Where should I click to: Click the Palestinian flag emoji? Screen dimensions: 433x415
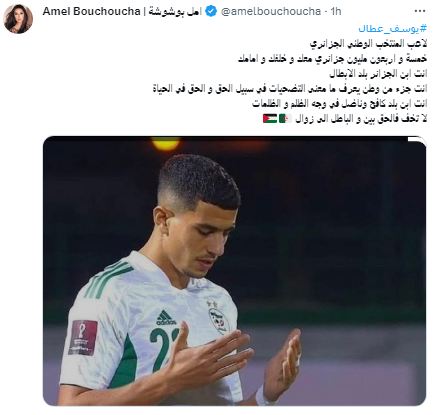[270, 118]
